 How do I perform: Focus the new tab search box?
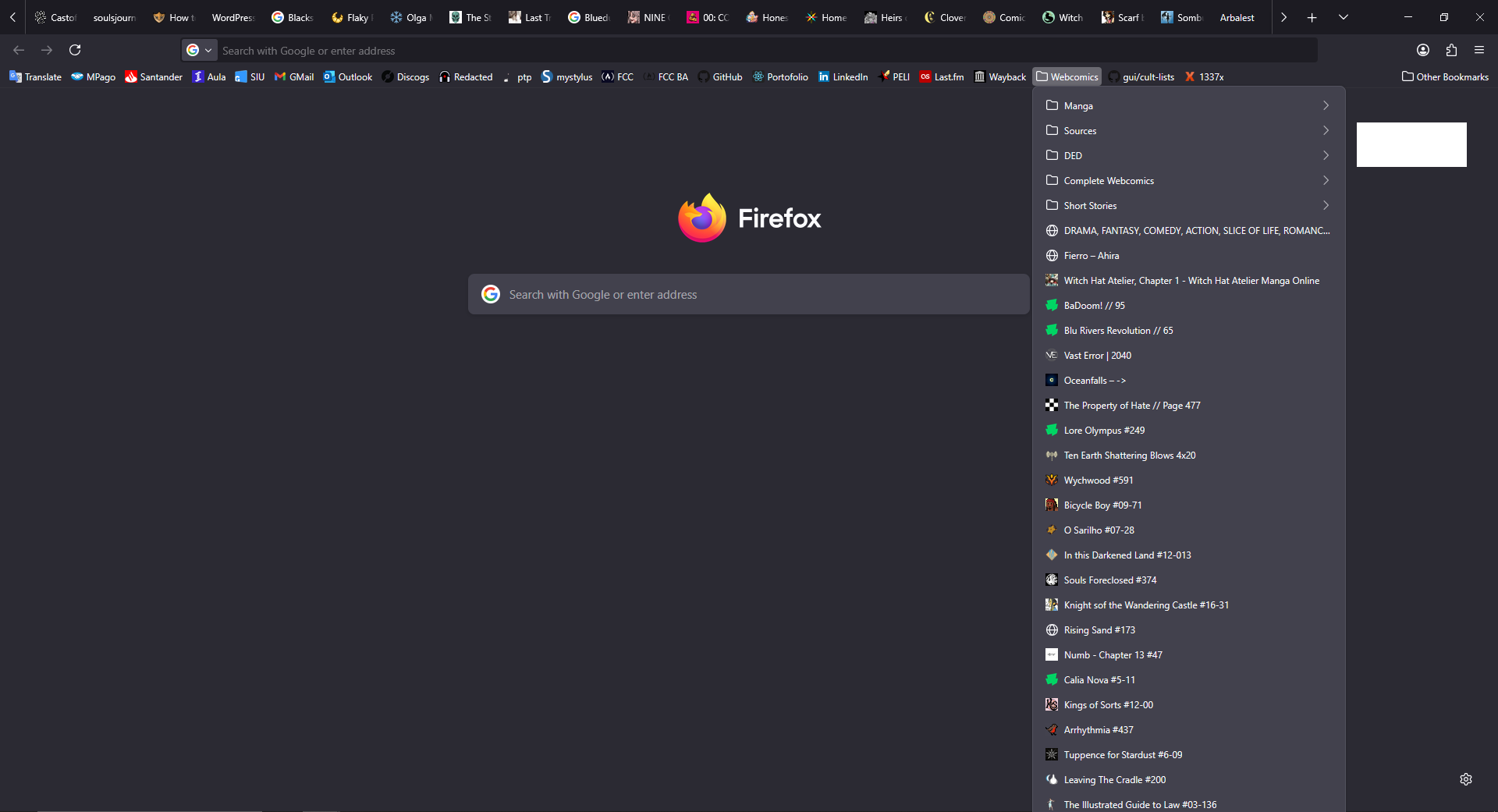(749, 294)
